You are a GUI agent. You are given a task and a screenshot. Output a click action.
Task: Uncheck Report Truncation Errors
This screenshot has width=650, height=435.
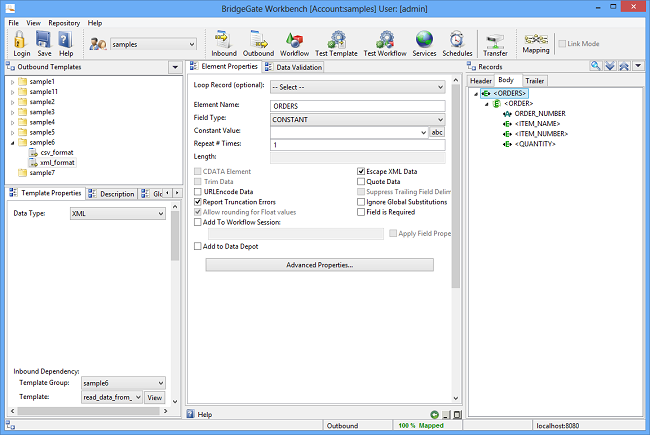(x=198, y=202)
